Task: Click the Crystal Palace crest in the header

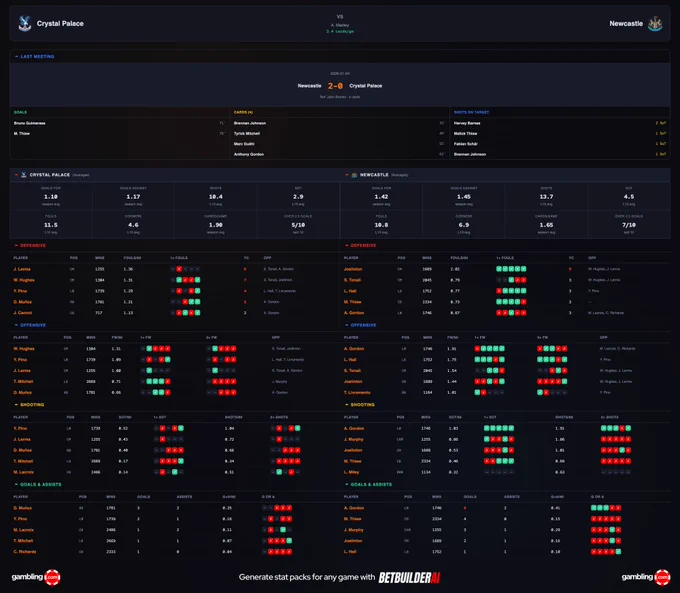Action: click(x=25, y=23)
